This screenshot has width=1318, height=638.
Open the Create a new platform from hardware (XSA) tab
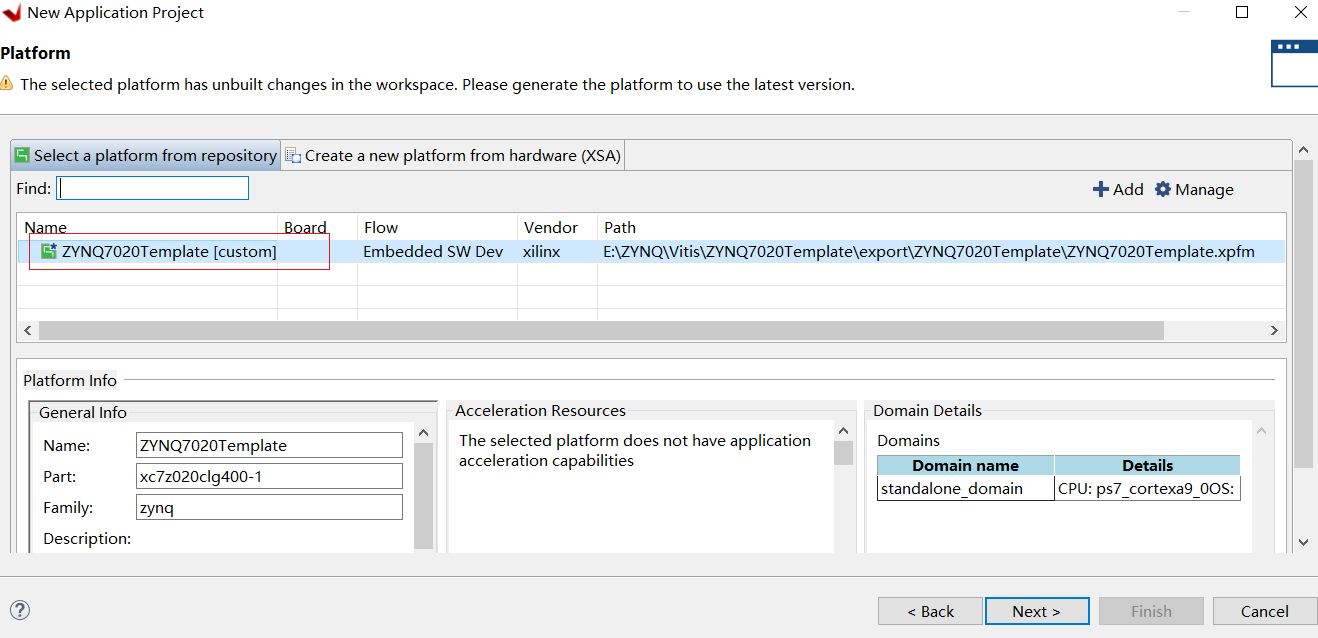(453, 155)
